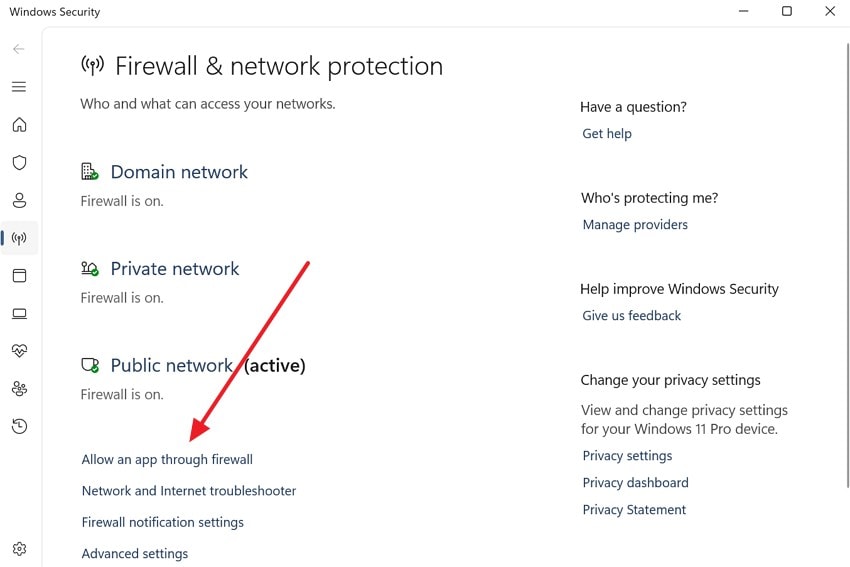Screen dimensions: 850x567
Task: Click the Manage providers link
Action: click(635, 225)
